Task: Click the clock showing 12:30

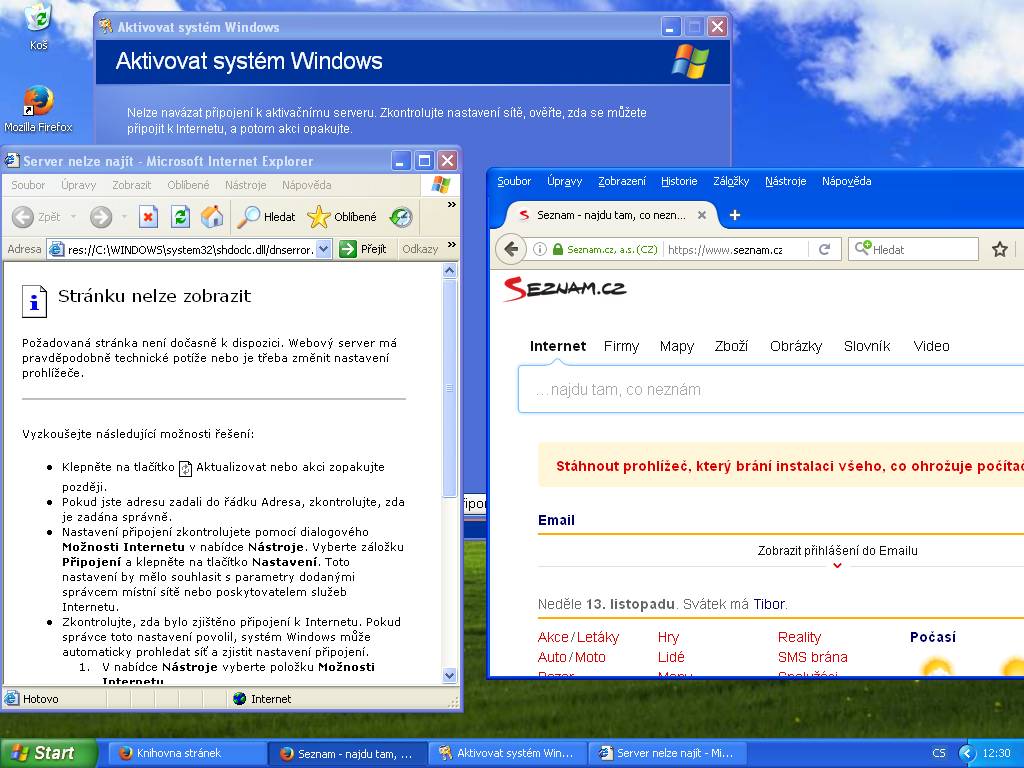Action: click(996, 753)
